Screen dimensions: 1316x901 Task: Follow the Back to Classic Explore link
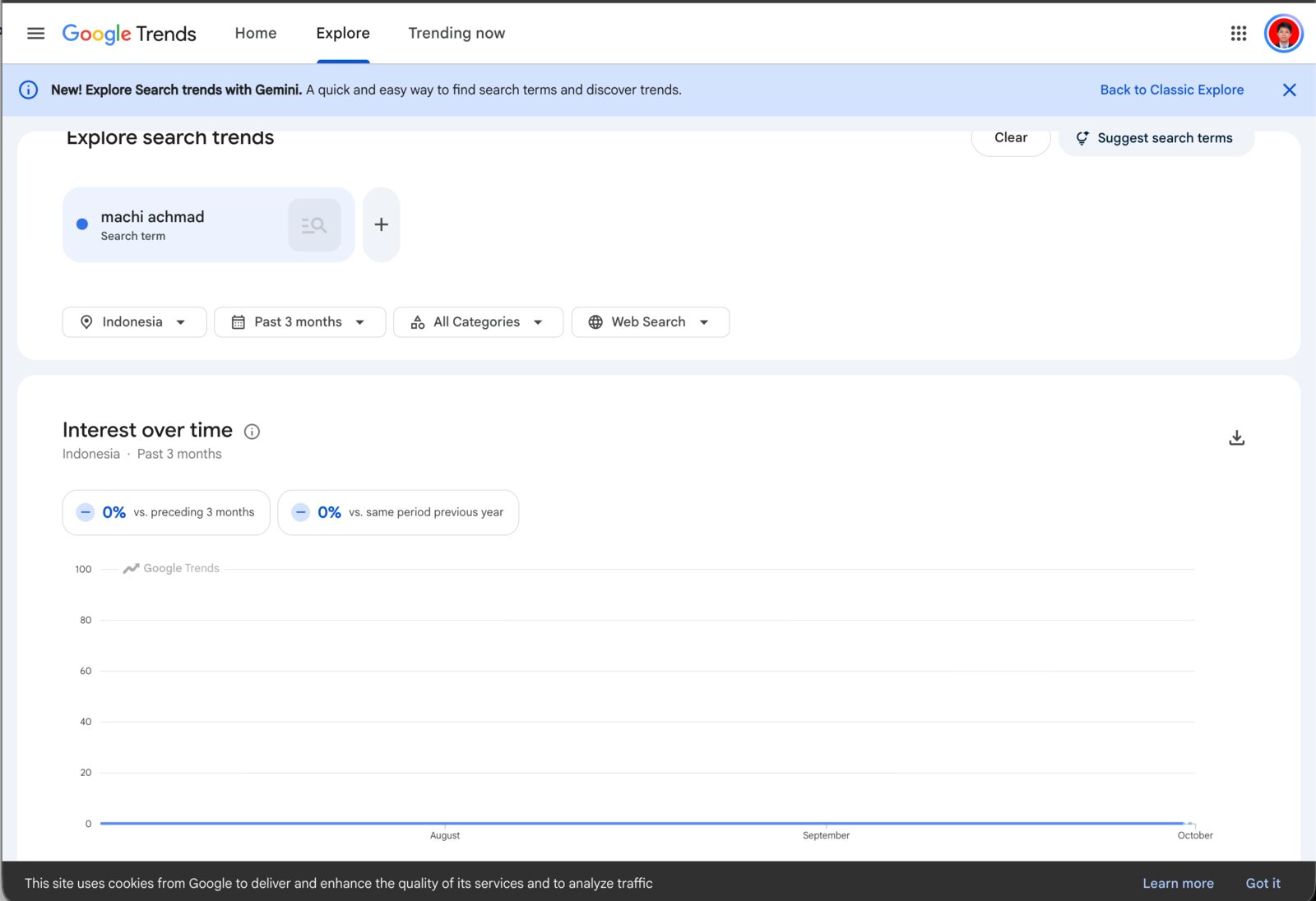coord(1172,90)
